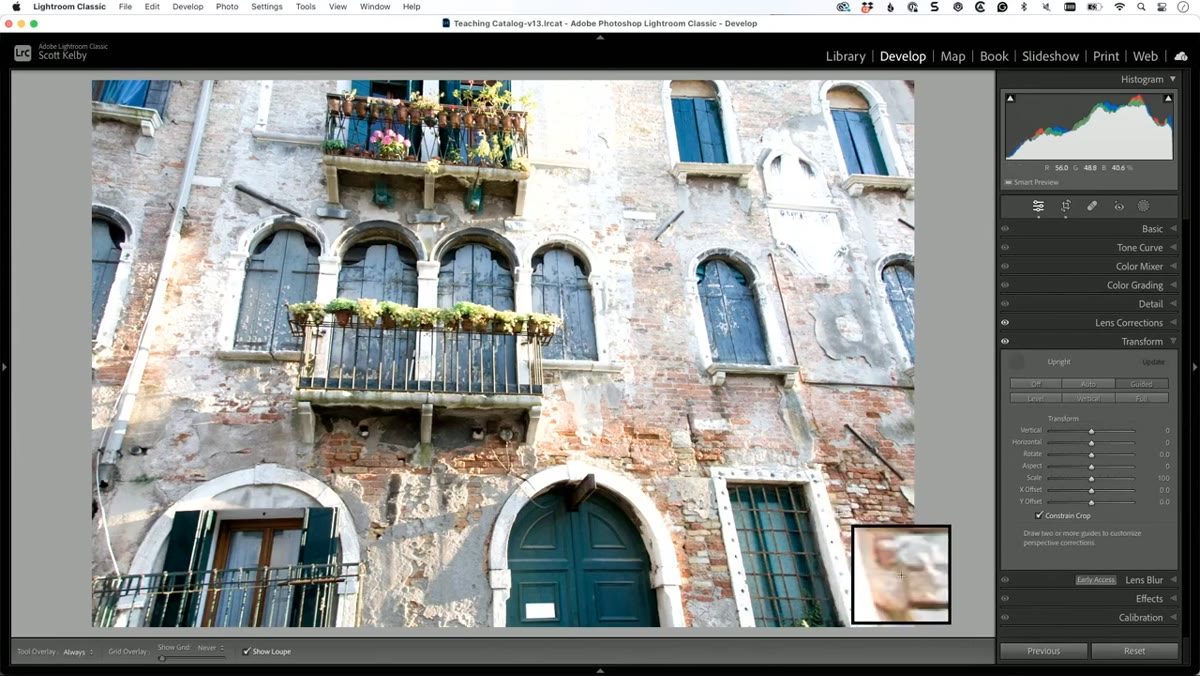
Task: Toggle Color Mixer panel eye switch
Action: click(x=1005, y=267)
